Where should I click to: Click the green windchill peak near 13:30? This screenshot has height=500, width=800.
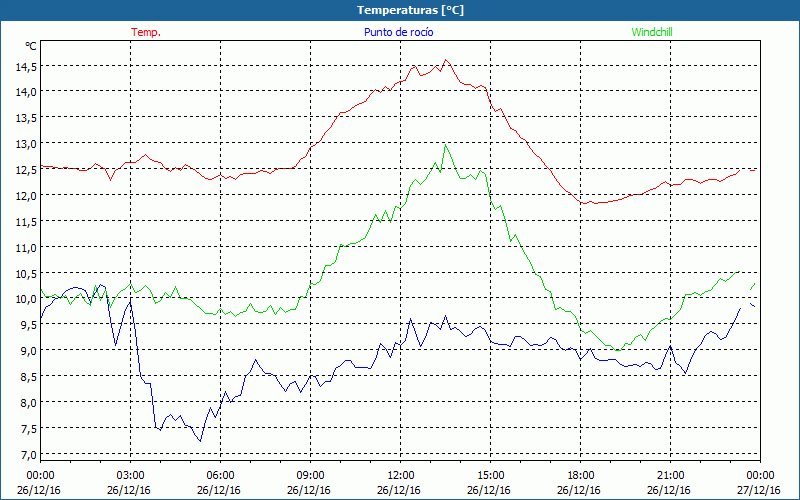(x=445, y=145)
